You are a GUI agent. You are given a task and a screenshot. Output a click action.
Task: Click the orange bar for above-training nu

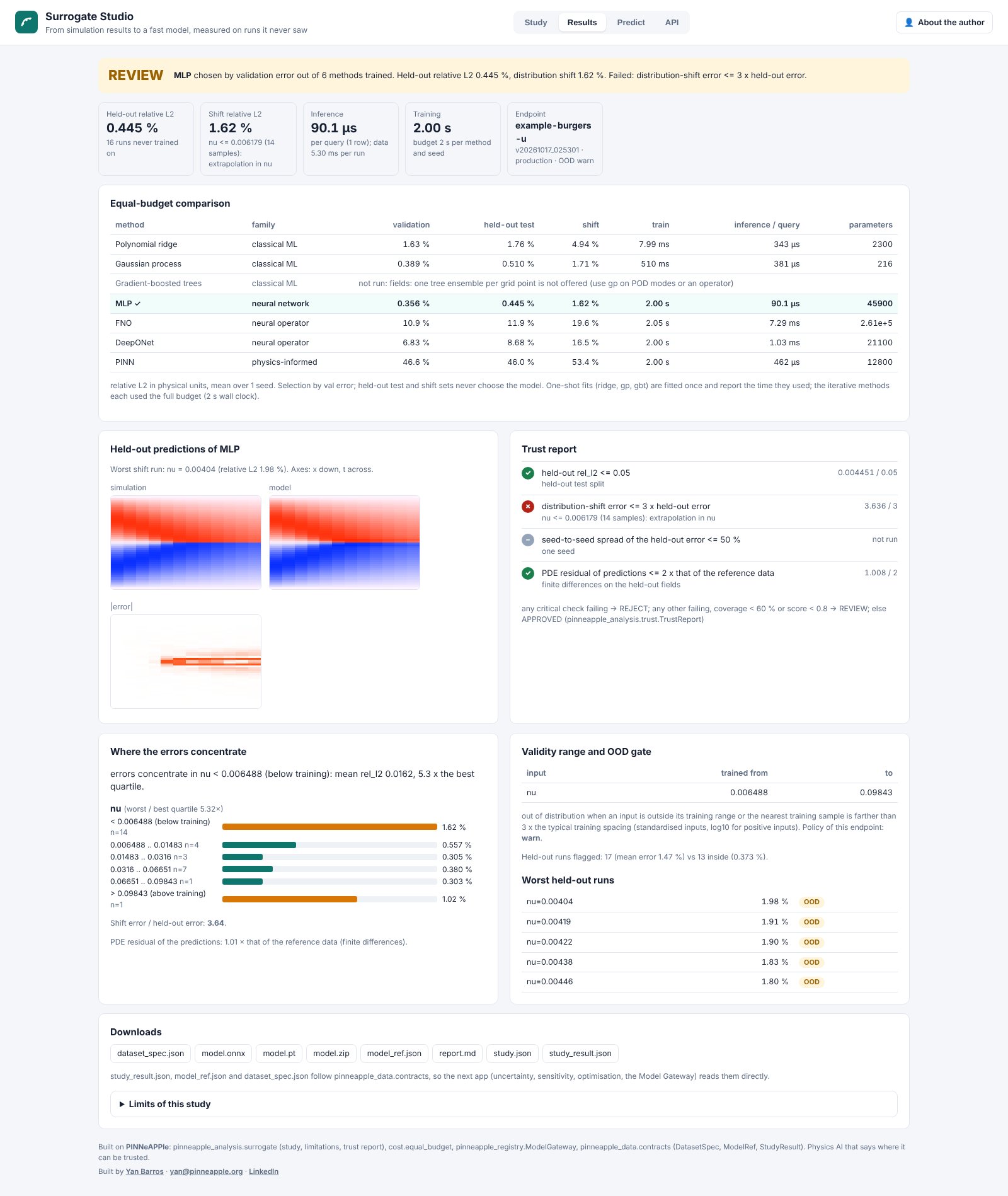point(290,899)
